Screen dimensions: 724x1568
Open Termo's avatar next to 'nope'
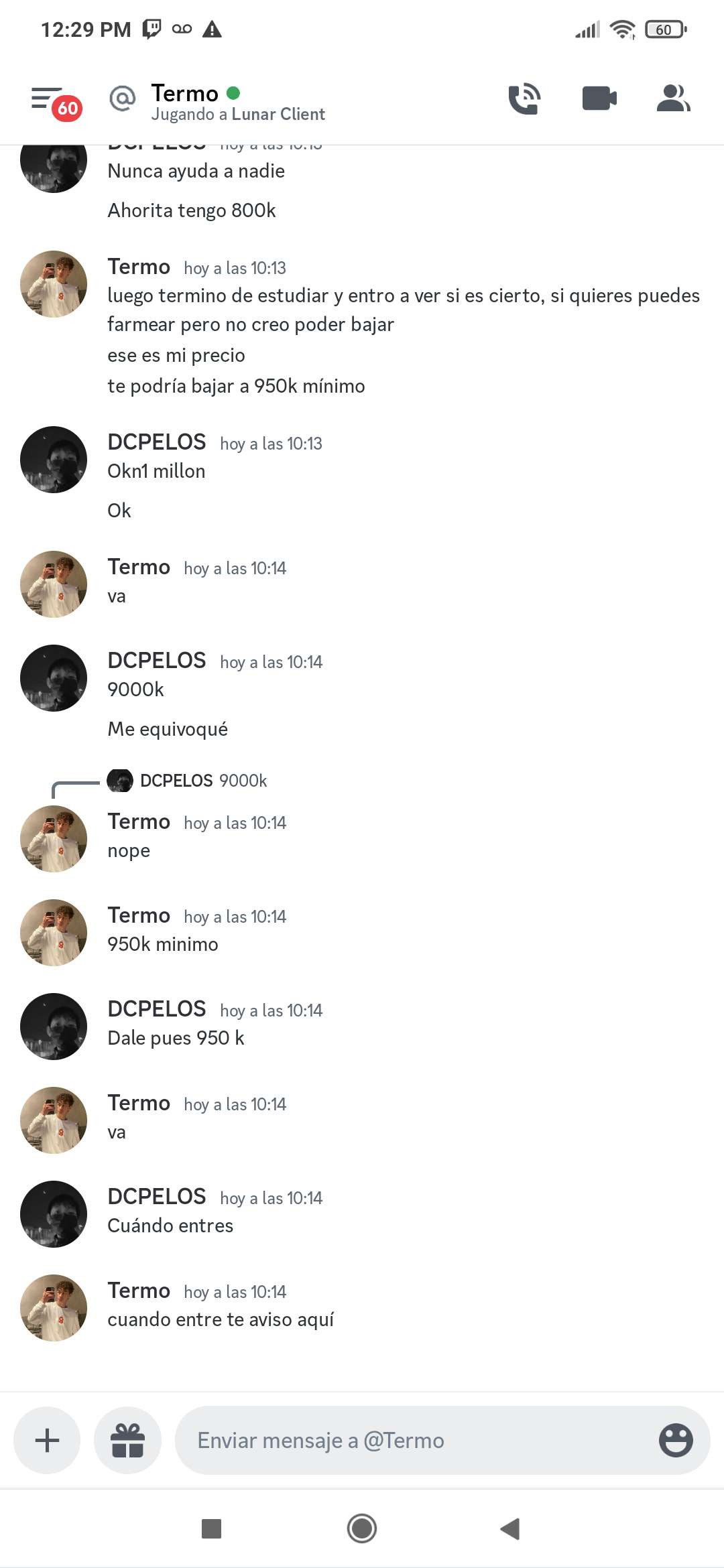[54, 838]
